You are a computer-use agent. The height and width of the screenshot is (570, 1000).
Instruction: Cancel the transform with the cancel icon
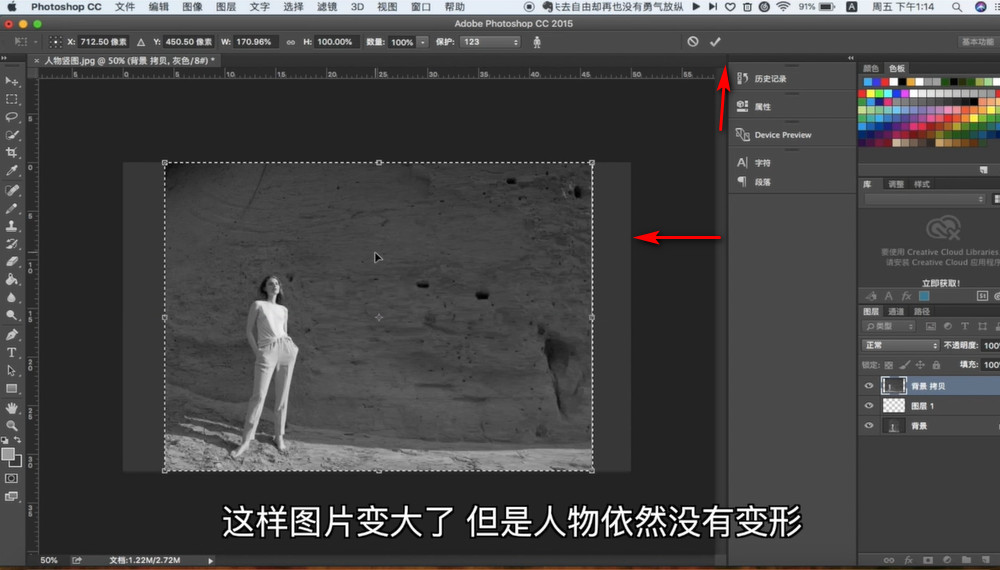click(x=693, y=41)
